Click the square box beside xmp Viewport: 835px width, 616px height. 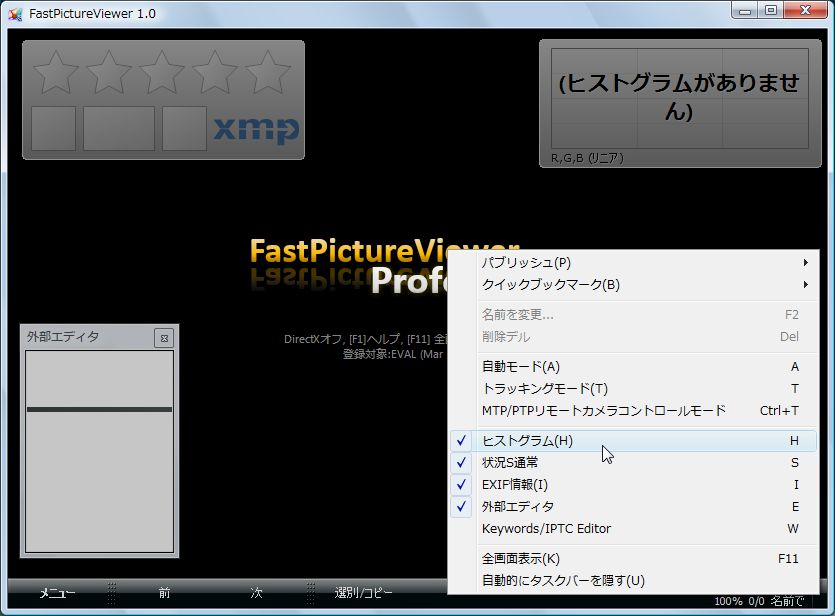184,128
